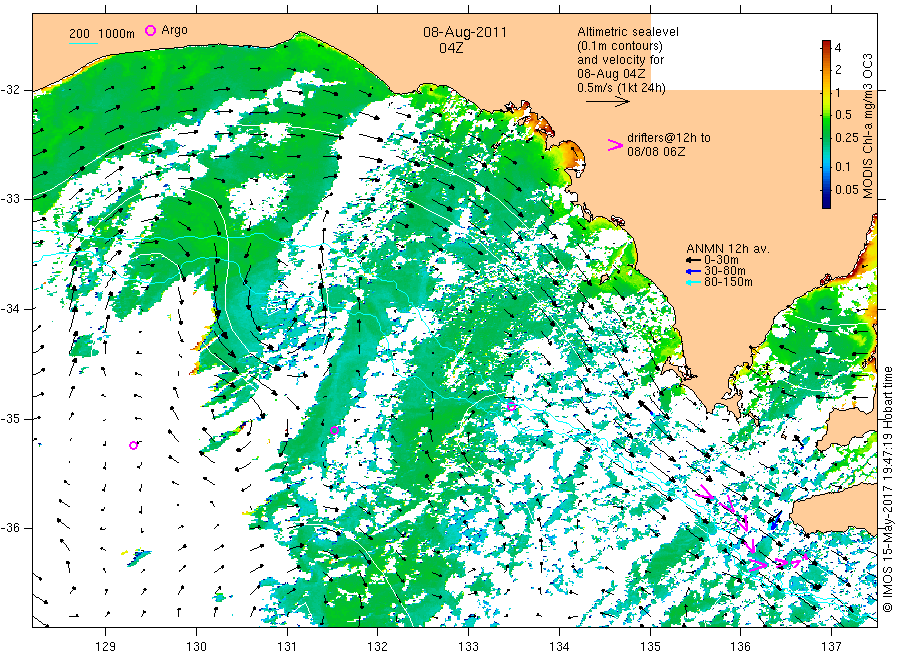Image resolution: width=900 pixels, height=660 pixels.
Task: Click the 'drifters@12h to' label
Action: coord(669,138)
